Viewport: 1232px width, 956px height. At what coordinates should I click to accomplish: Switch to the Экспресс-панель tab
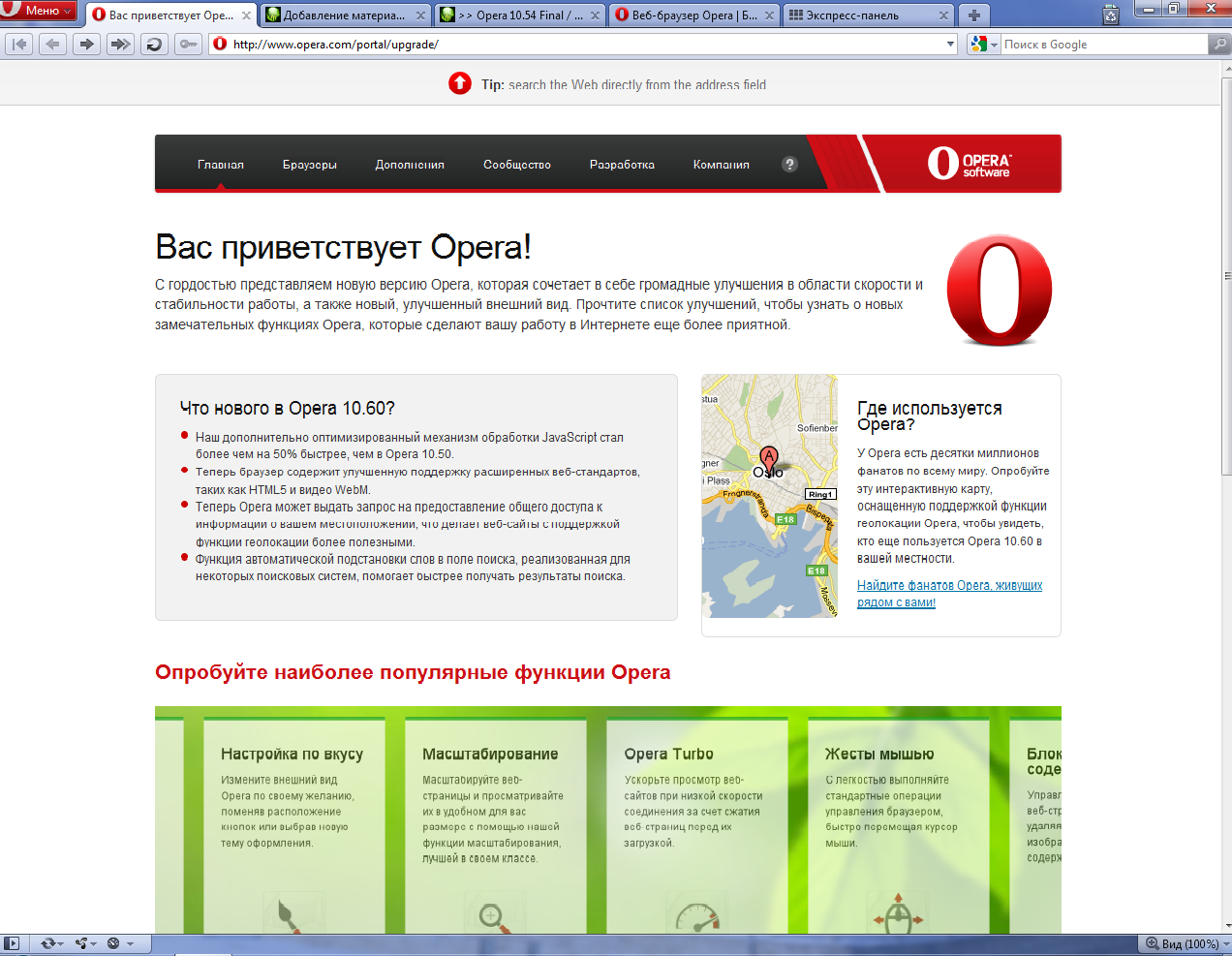pos(869,15)
